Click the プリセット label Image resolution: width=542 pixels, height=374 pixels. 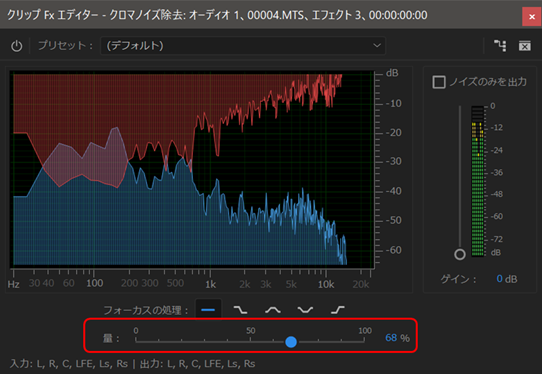tap(66, 46)
